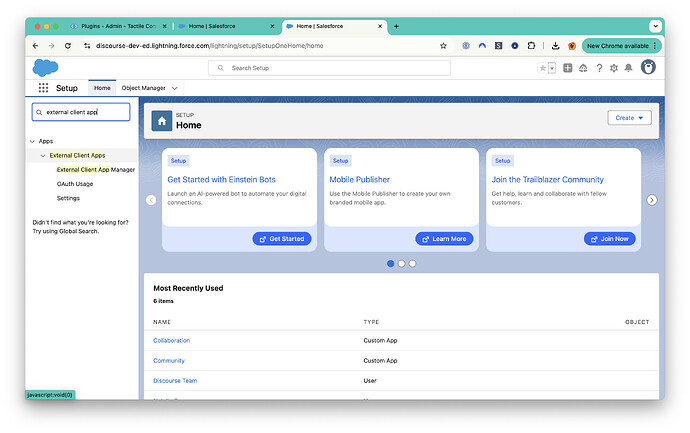Open the Help question mark icon
Viewport: 690px width, 433px height.
pyautogui.click(x=599, y=68)
